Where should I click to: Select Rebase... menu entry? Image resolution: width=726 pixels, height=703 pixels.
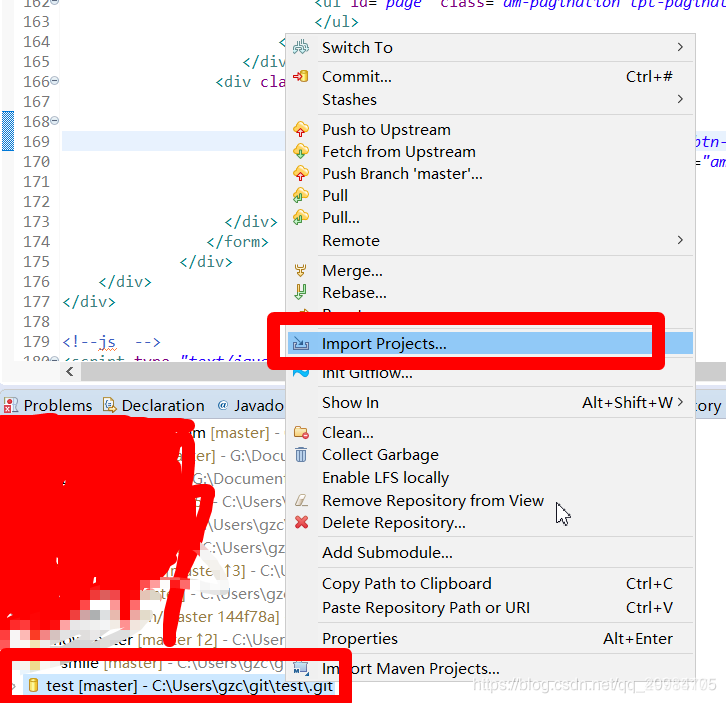[490, 293]
